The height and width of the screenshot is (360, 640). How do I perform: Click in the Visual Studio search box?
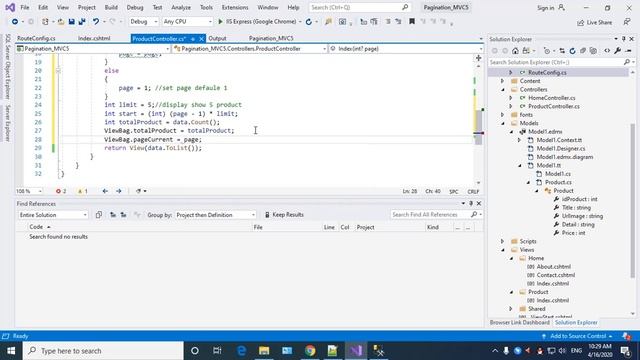(359, 7)
